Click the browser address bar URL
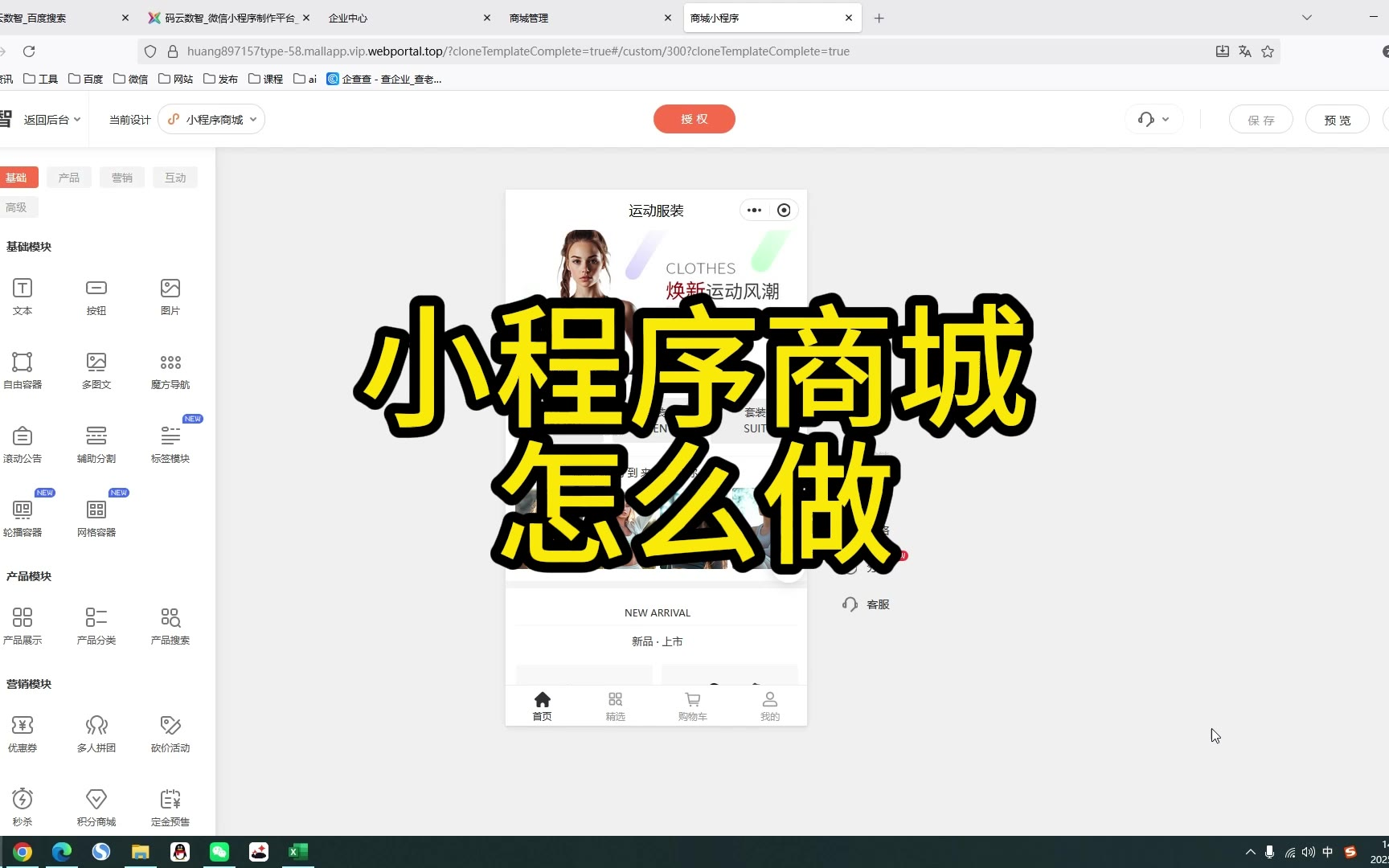Screen dimensions: 1389x868 click(x=518, y=51)
